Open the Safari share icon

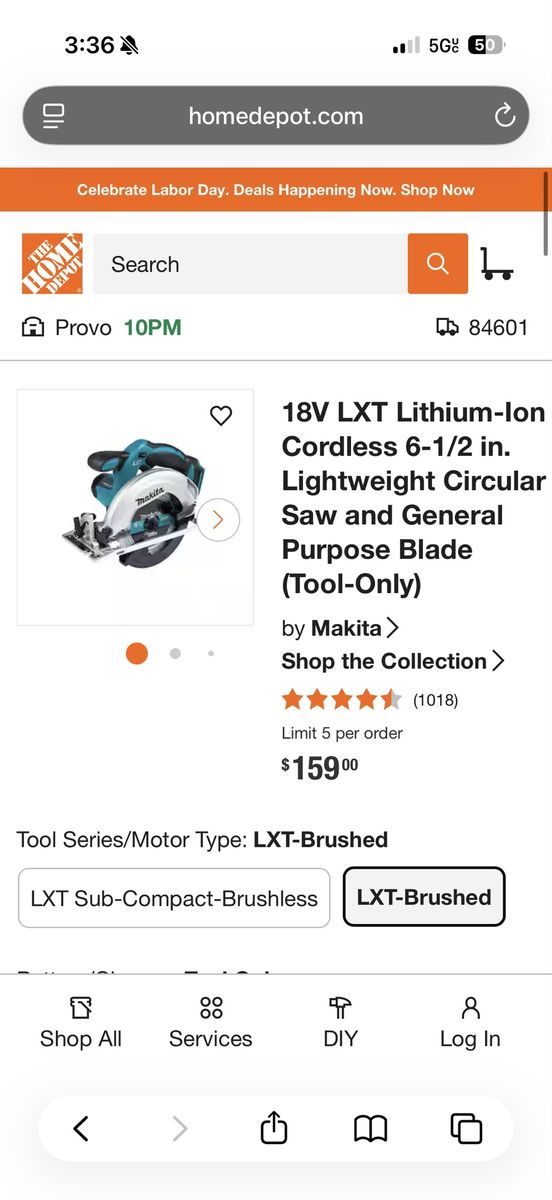tap(274, 1128)
